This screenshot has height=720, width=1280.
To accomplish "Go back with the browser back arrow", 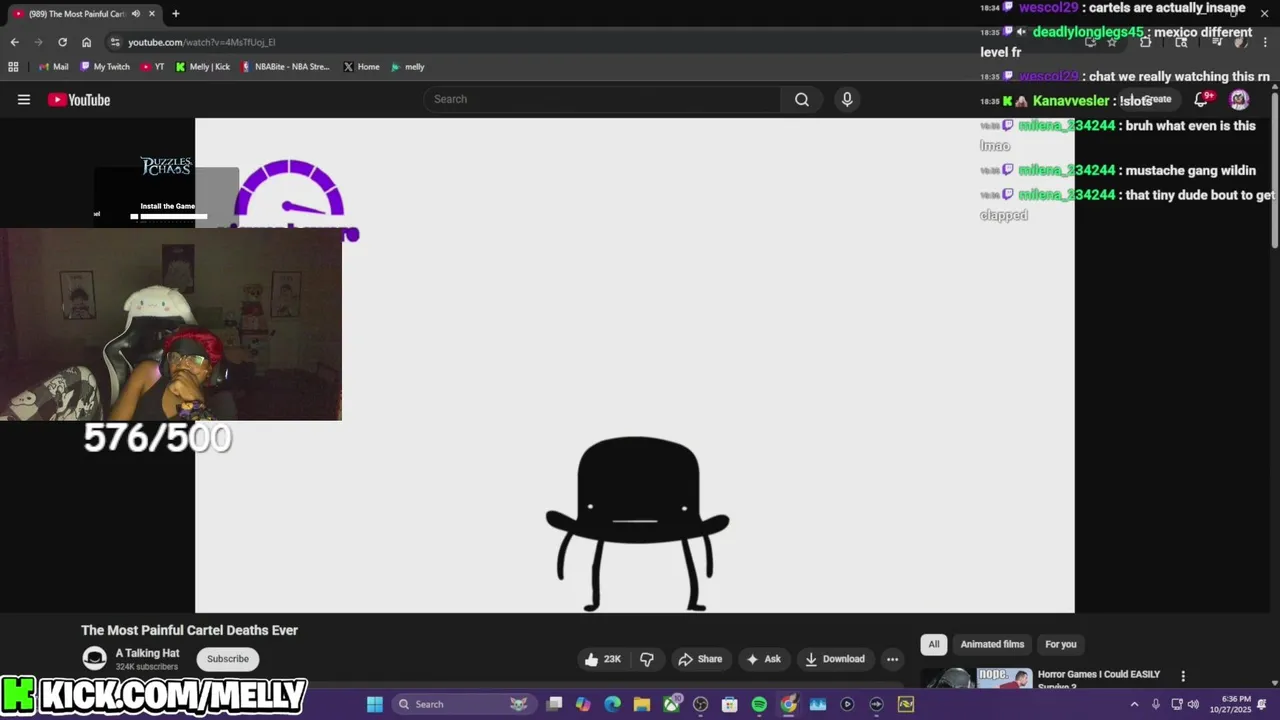I will pos(14,42).
